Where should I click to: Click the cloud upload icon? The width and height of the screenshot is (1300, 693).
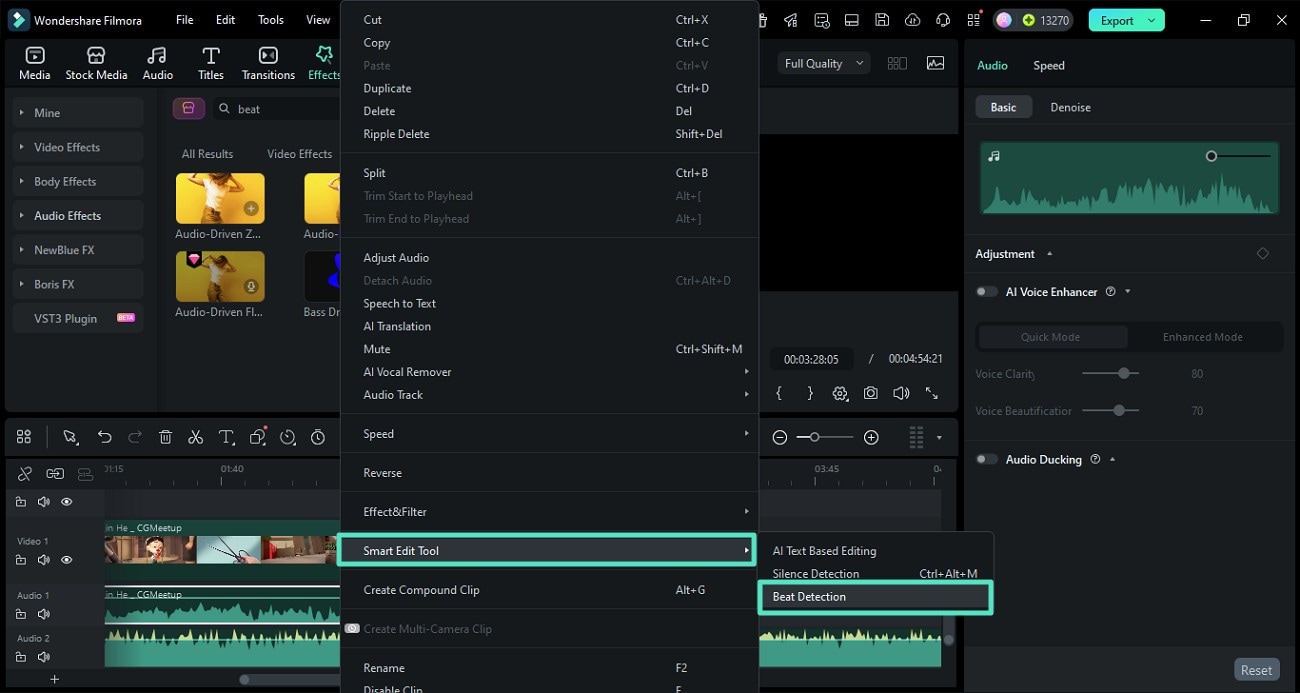click(912, 20)
